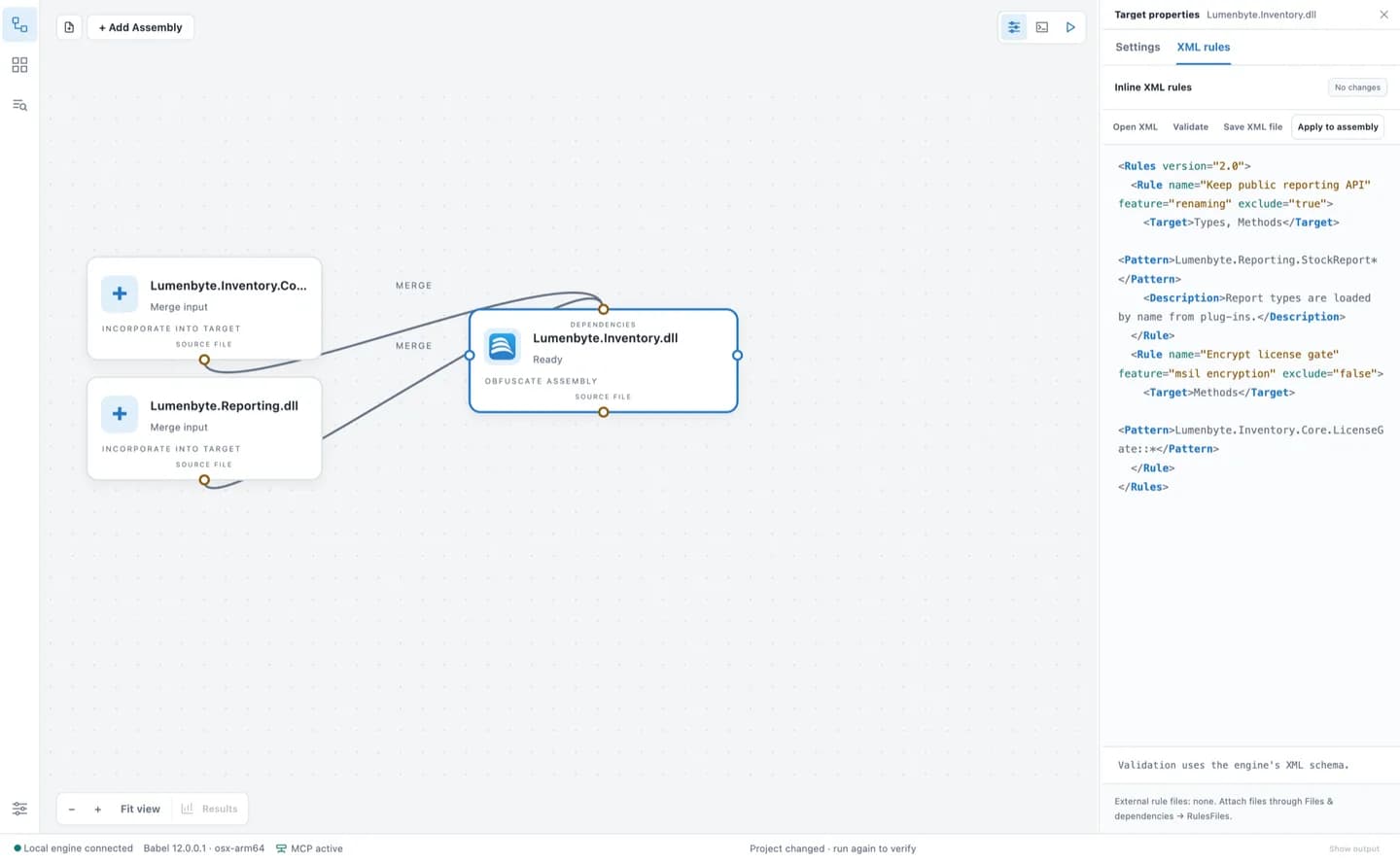This screenshot has width=1400, height=863.
Task: Click the right output port of Lumenbyte.Inventory.dll
Action: [x=737, y=356]
